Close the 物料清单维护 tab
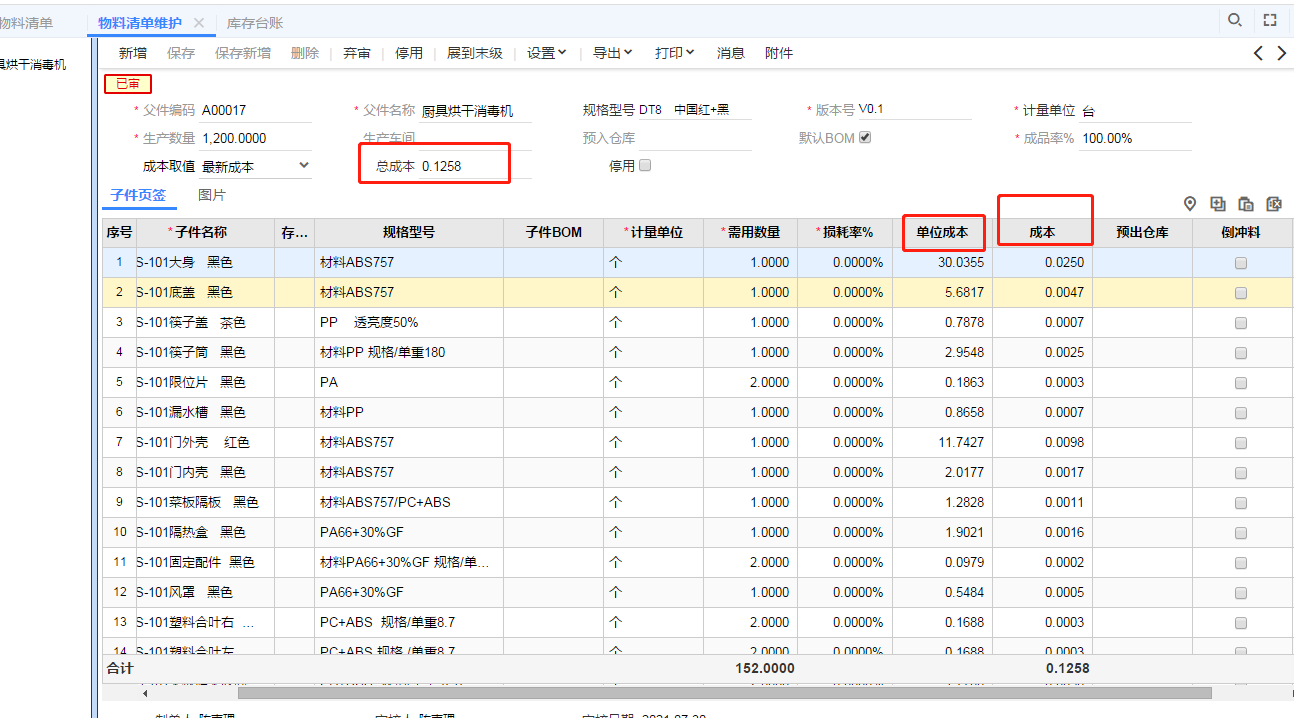 click(x=199, y=23)
